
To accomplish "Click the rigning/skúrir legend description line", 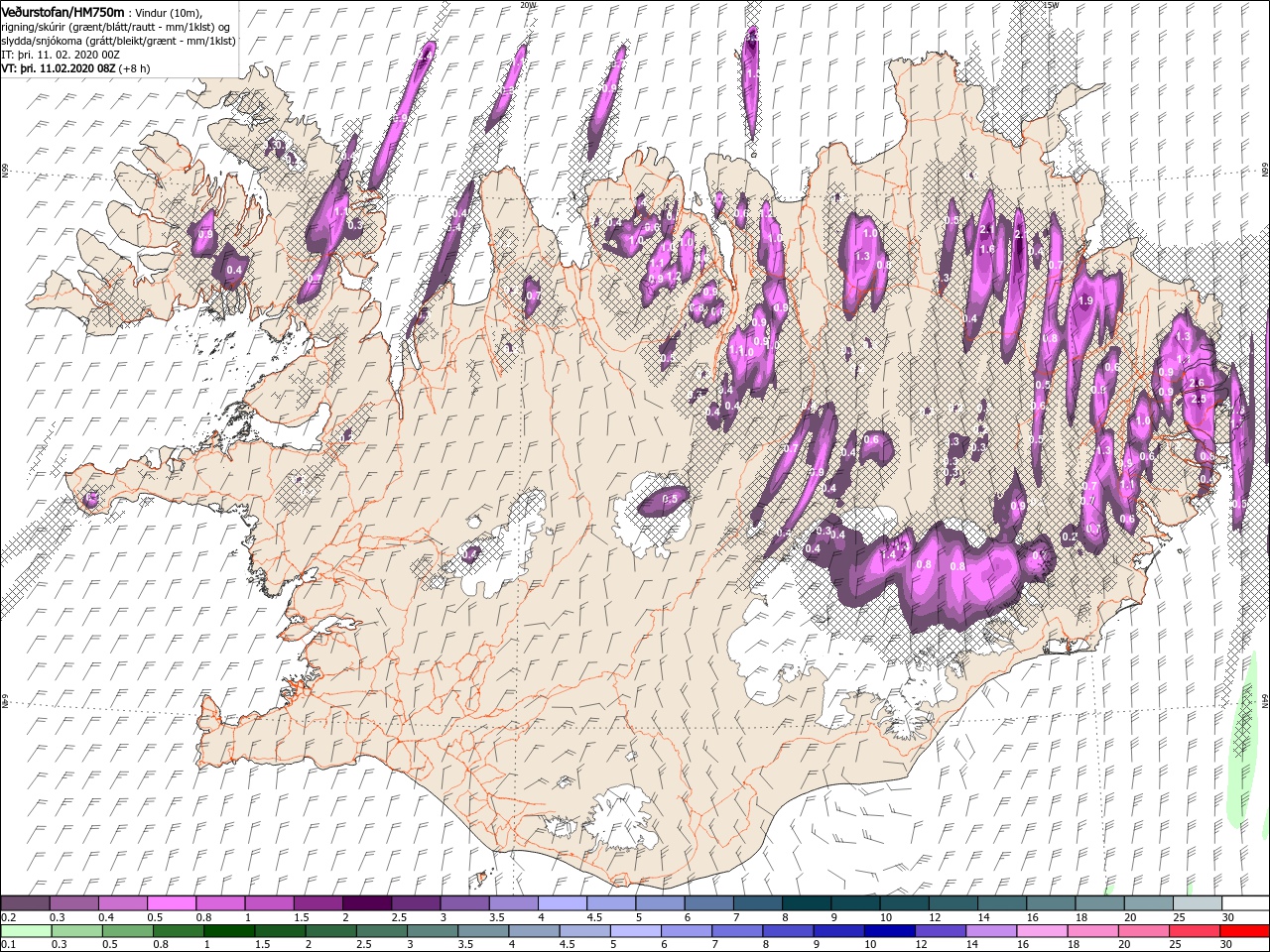I will [x=116, y=26].
